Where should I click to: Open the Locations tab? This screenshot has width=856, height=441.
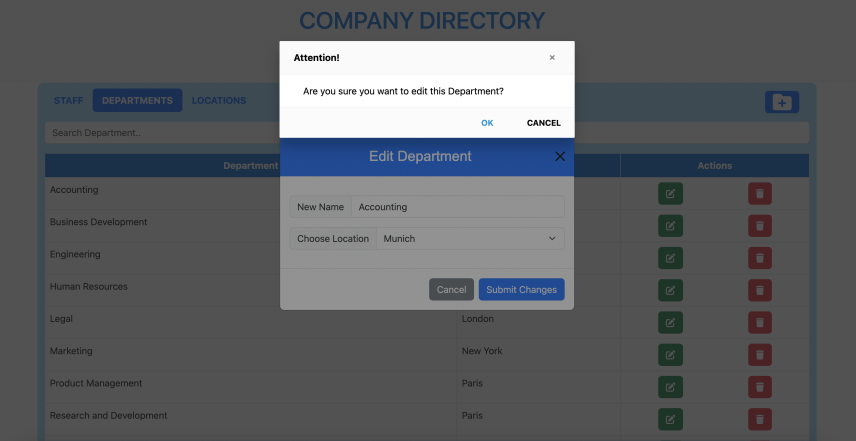(x=219, y=101)
